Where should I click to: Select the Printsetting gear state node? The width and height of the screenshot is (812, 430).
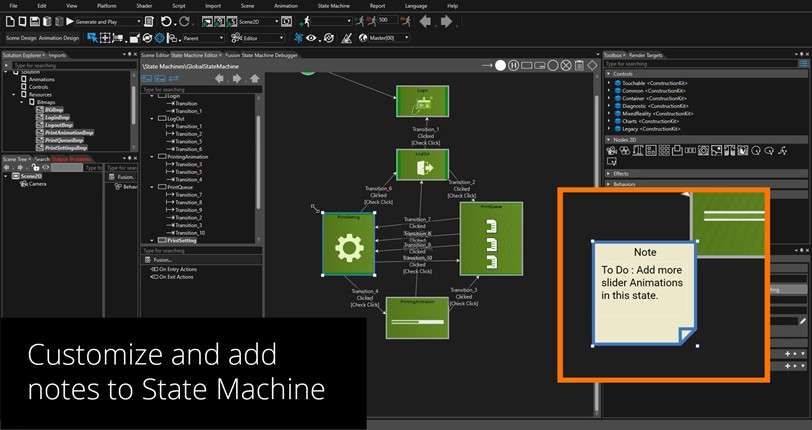pyautogui.click(x=348, y=243)
